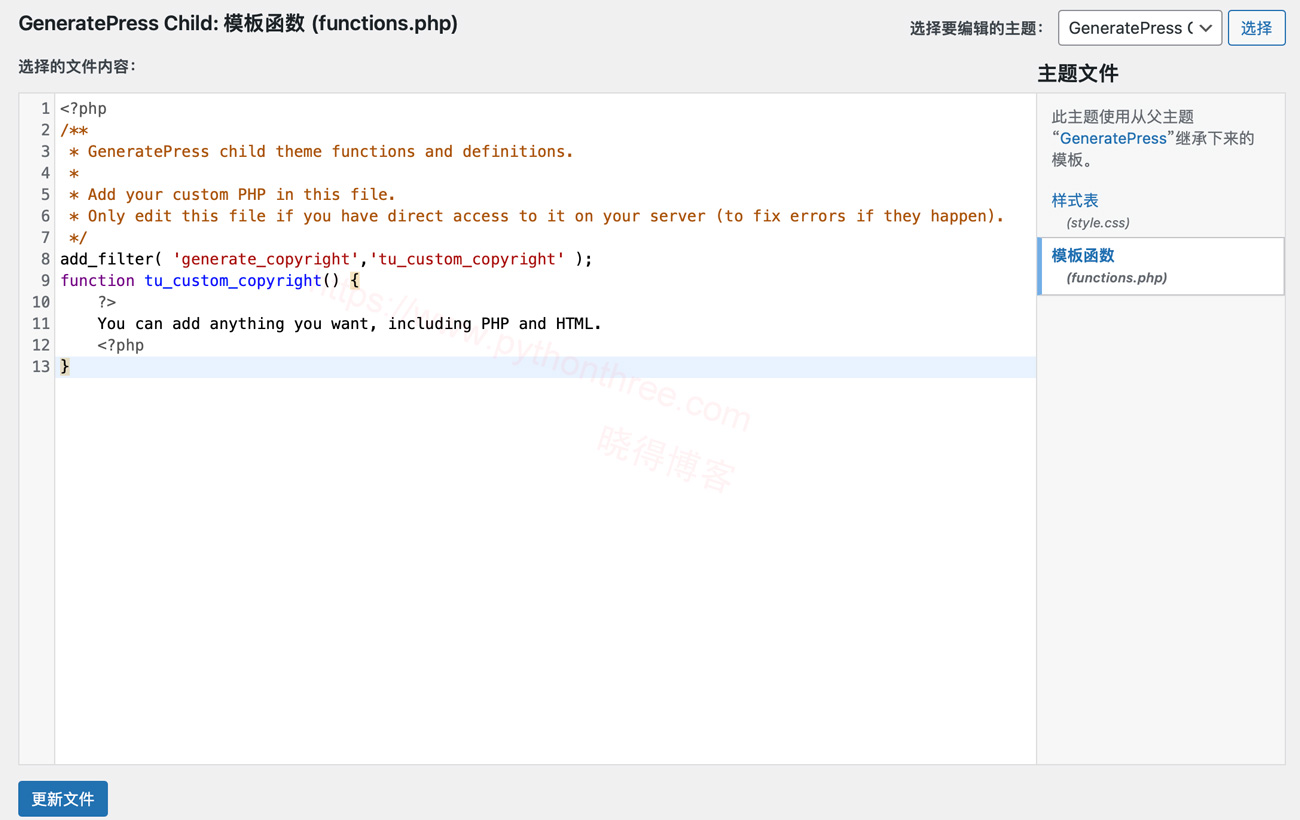Click the 'Only edit this file' comment line
Screen dimensions: 1300x820
pyautogui.click(x=536, y=216)
